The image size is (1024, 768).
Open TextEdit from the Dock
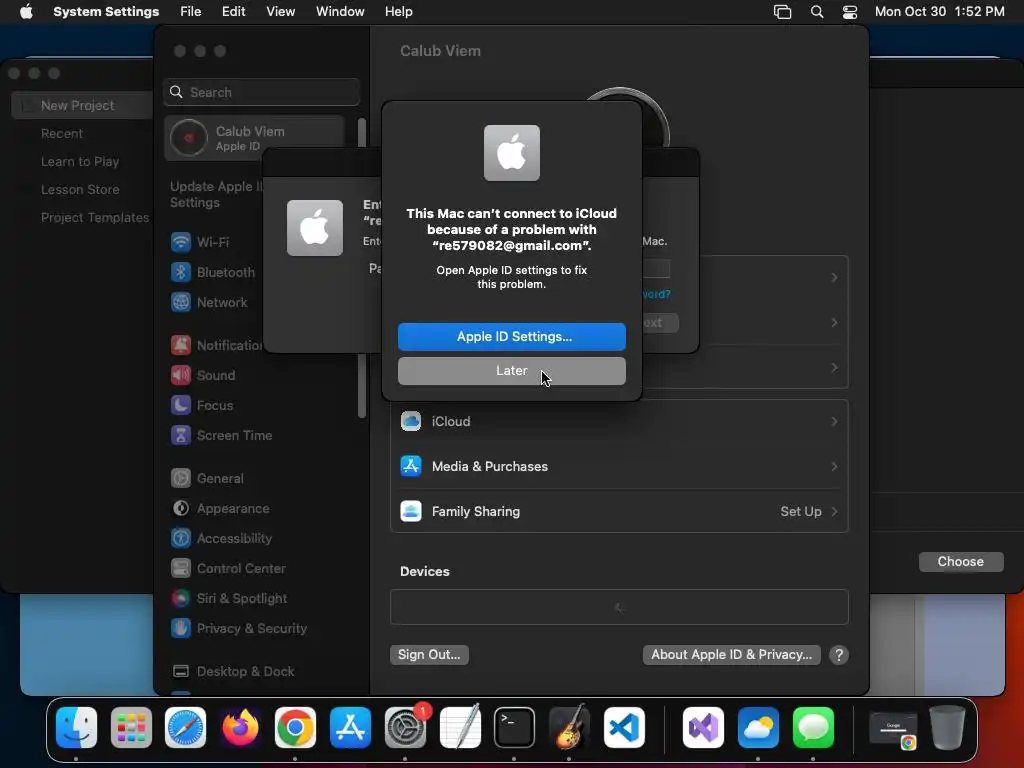pyautogui.click(x=460, y=727)
